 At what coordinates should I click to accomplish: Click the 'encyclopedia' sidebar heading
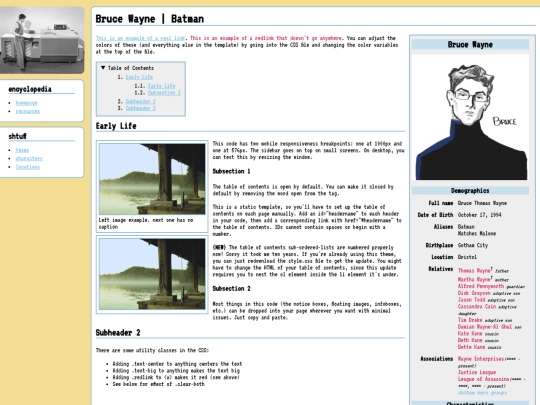tap(30, 89)
